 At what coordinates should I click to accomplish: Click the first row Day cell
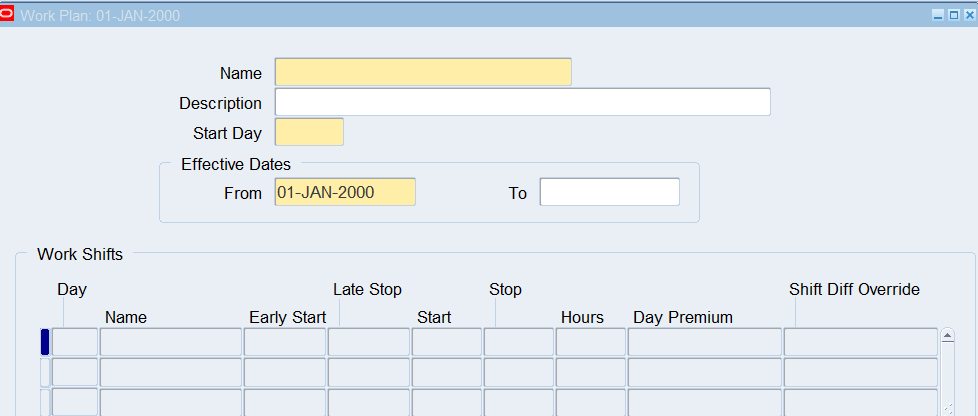[75, 342]
